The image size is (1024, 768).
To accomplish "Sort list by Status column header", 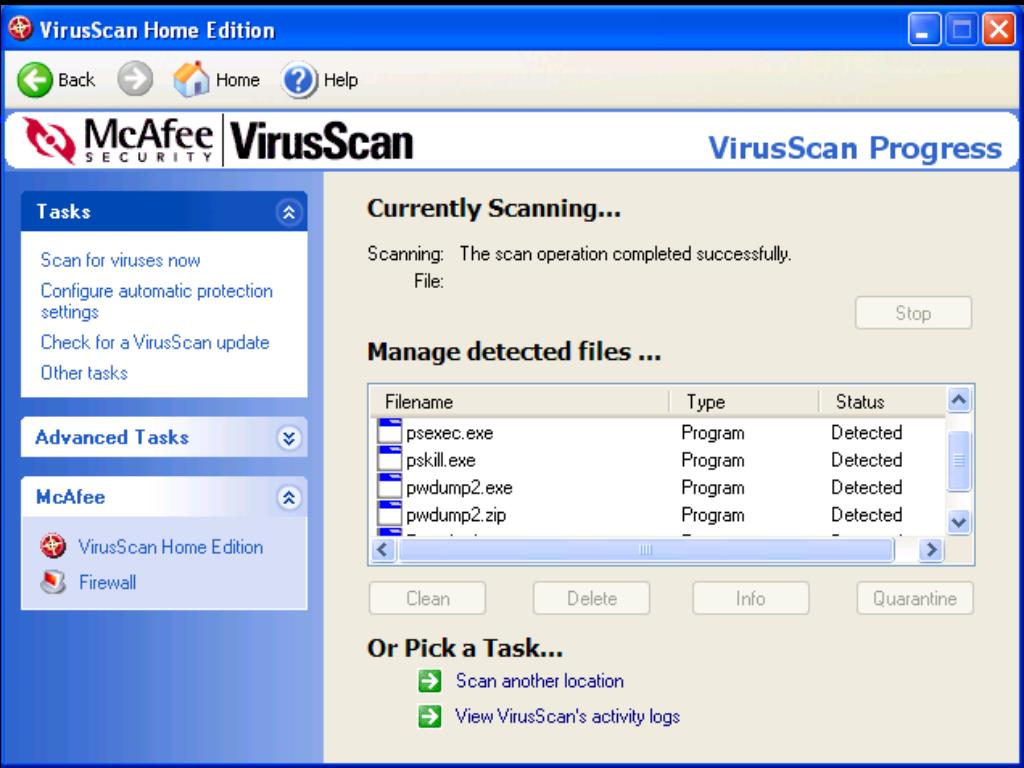I will click(882, 402).
